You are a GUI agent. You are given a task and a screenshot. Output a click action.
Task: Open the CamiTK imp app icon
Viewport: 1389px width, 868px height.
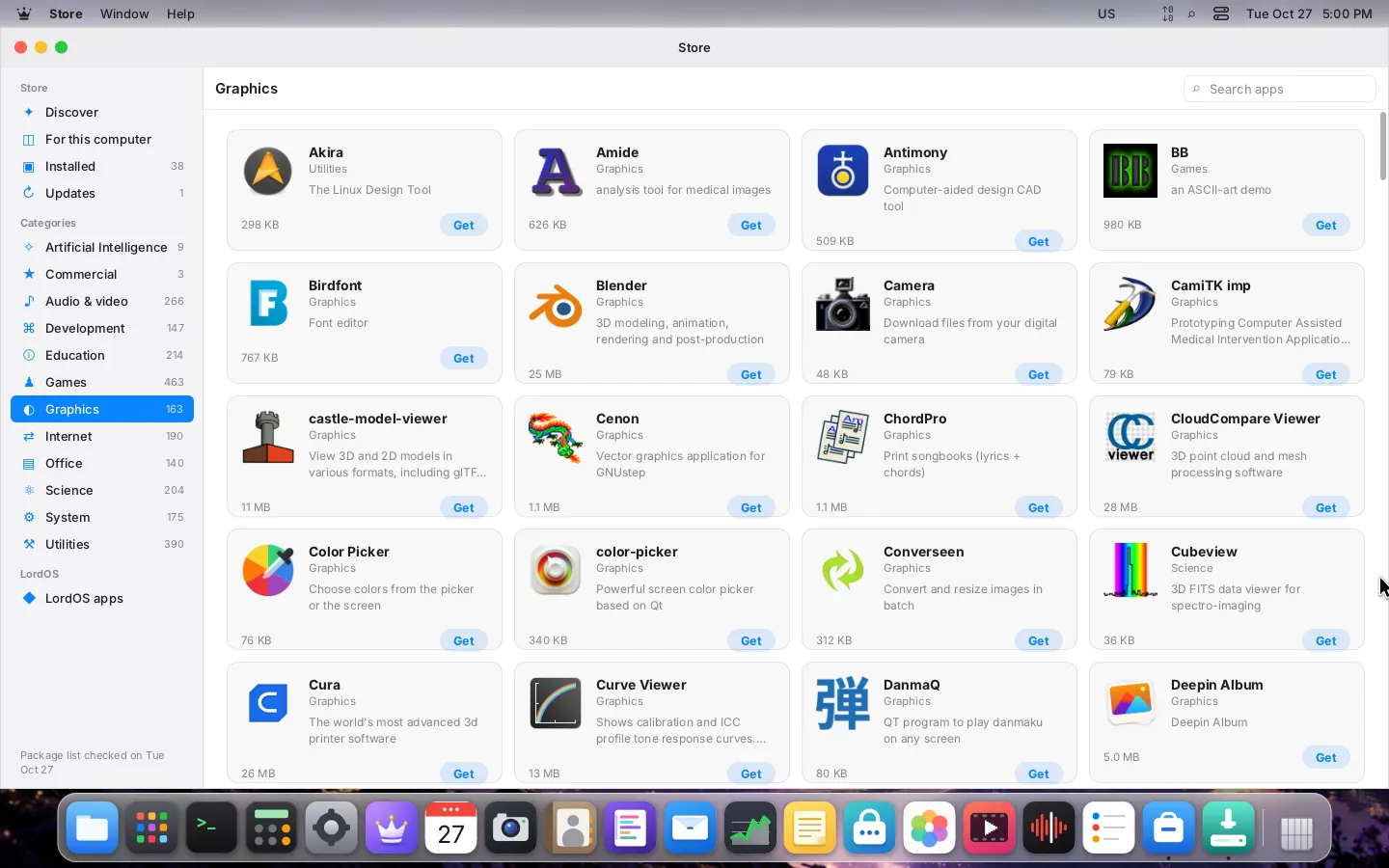point(1130,305)
